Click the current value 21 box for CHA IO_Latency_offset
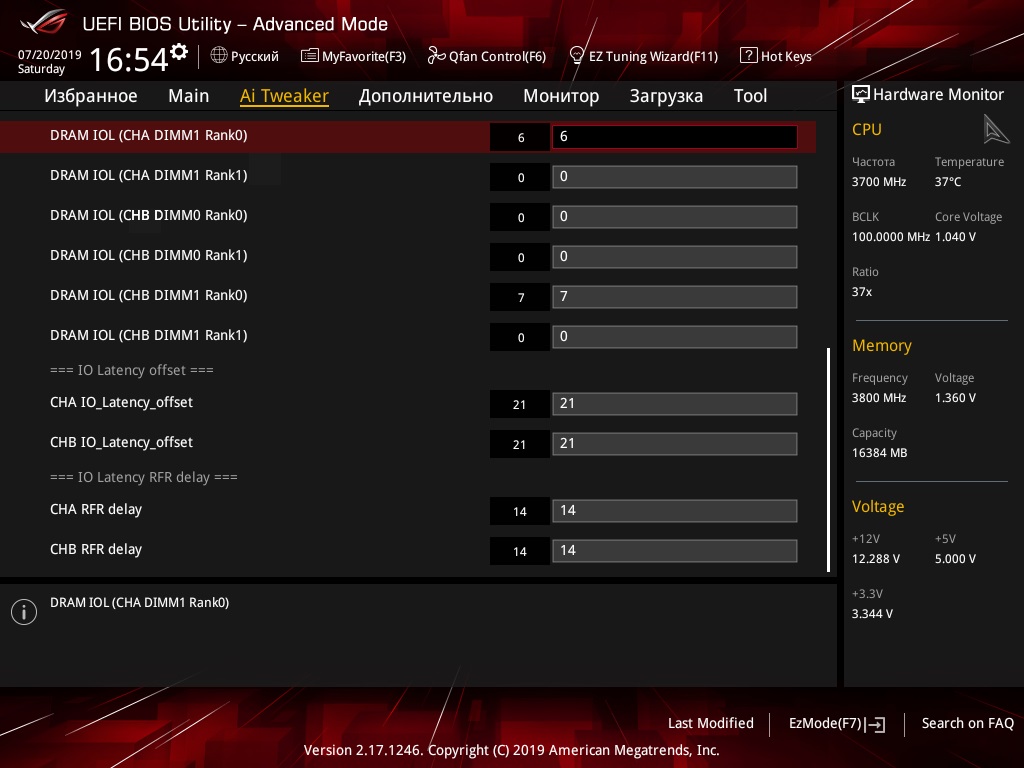The width and height of the screenshot is (1024, 768). (520, 404)
